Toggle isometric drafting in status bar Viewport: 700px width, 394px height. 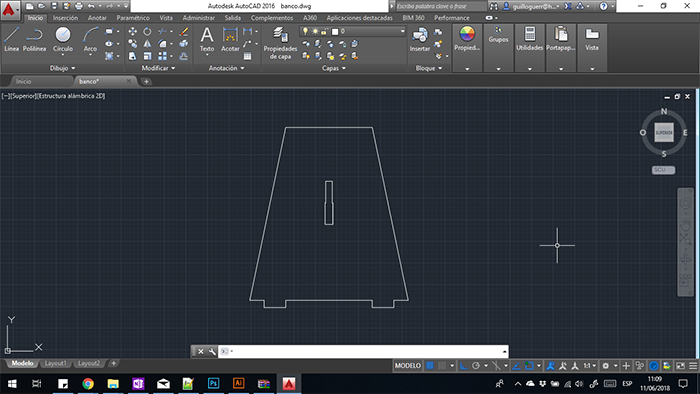pos(496,366)
